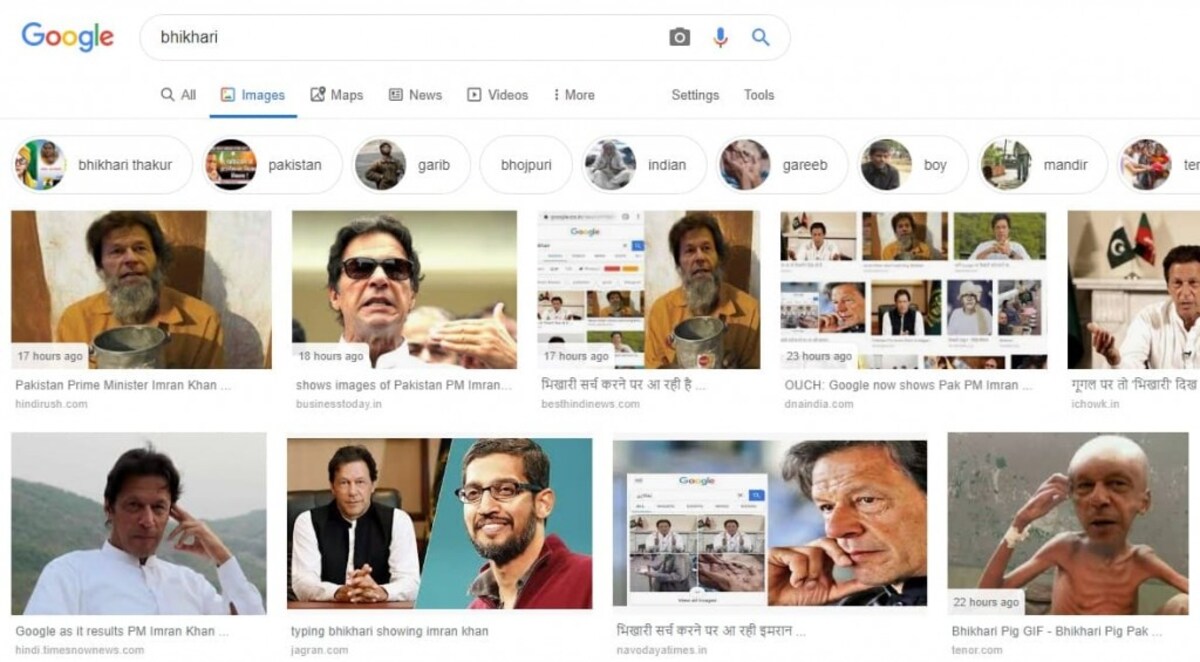Click the magnifying glass search button
This screenshot has height=662, width=1200.
[x=761, y=37]
